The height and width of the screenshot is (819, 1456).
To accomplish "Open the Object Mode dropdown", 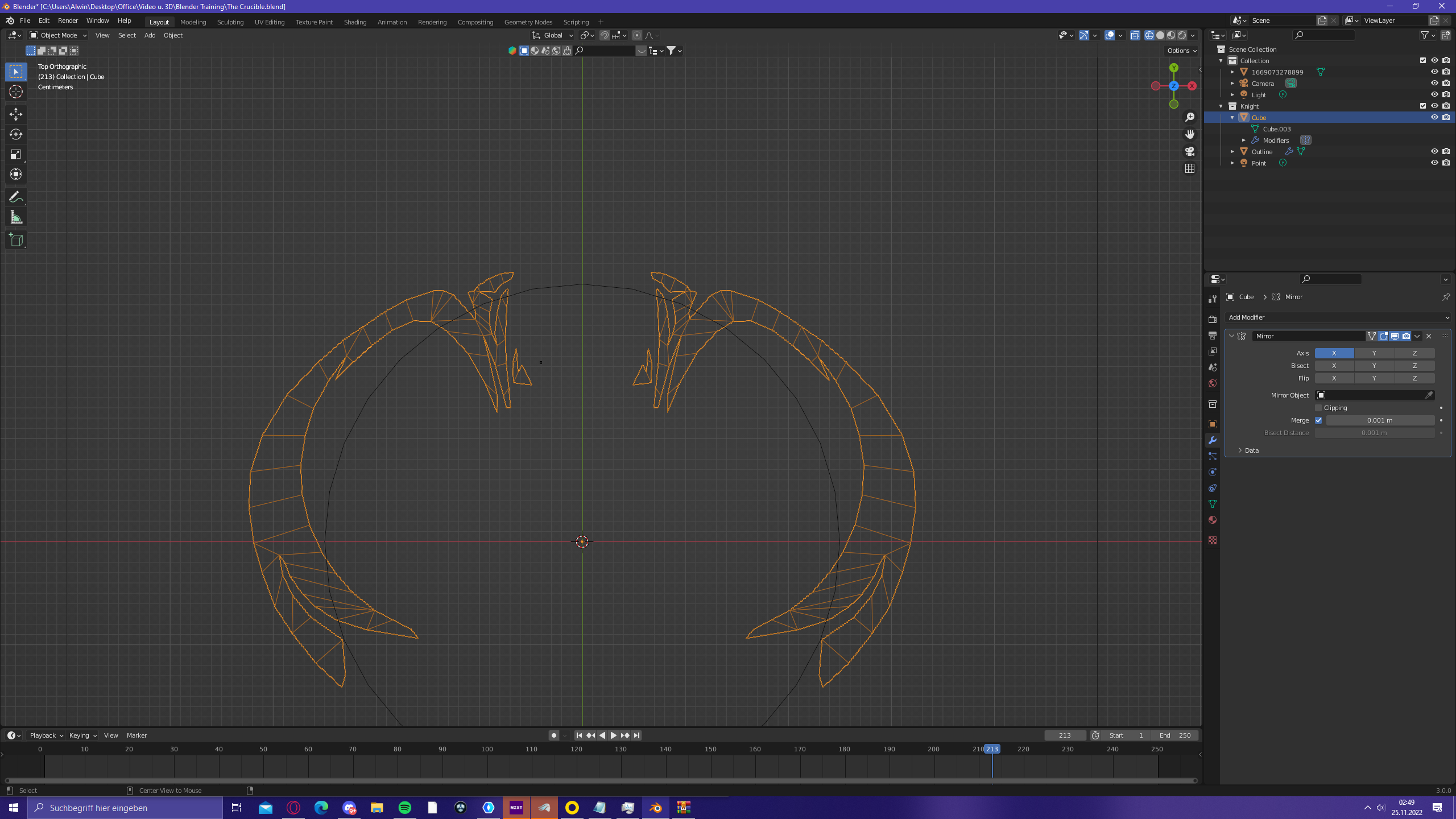I will coord(58,35).
